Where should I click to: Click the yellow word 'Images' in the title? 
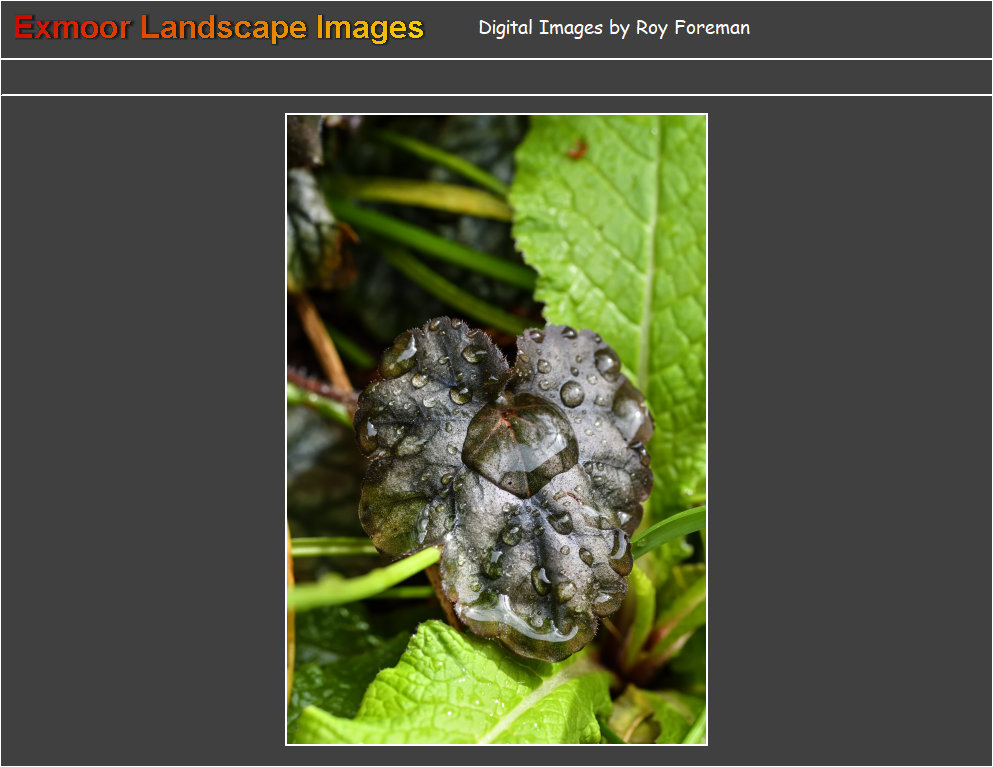point(369,28)
